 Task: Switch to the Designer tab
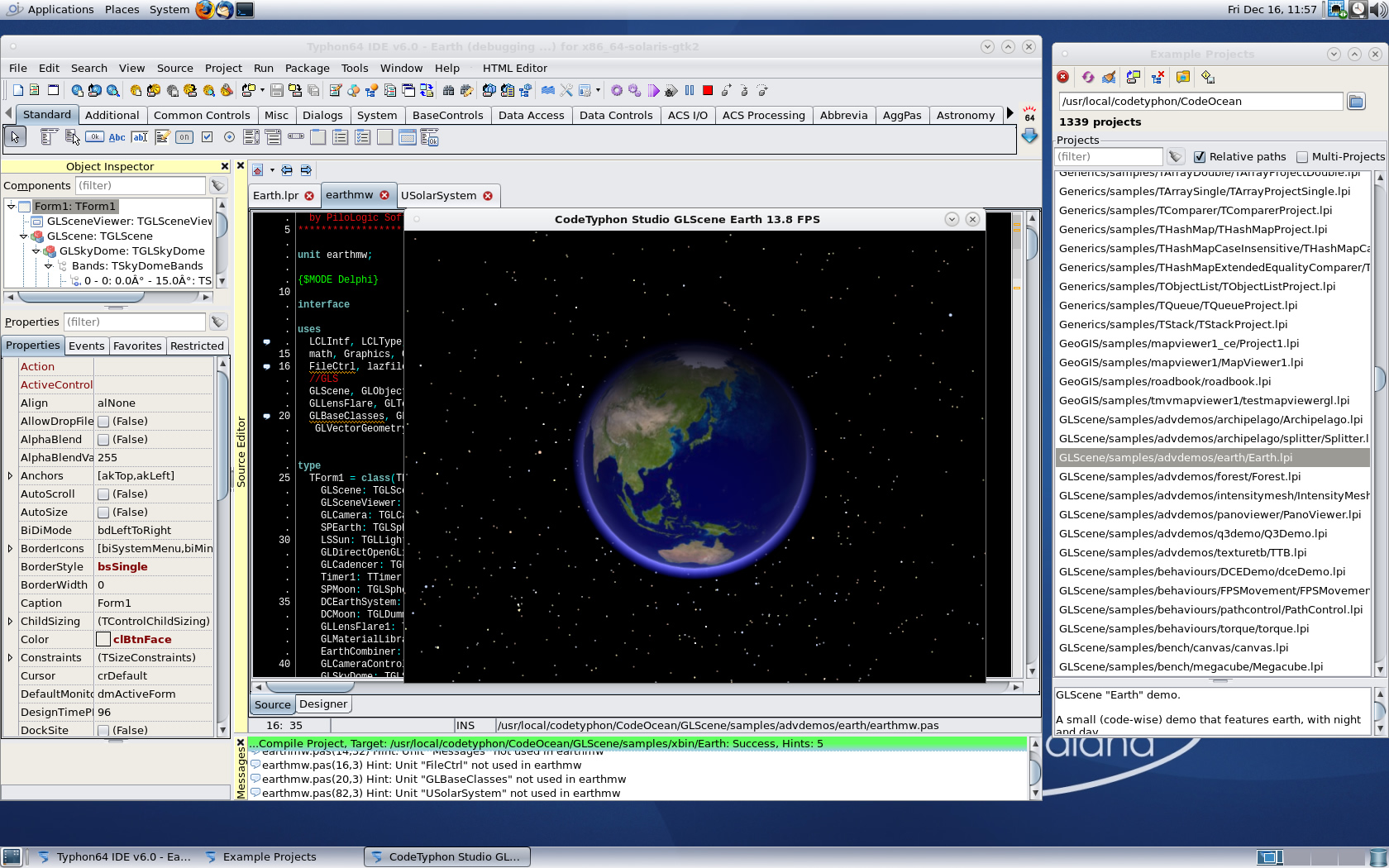pyautogui.click(x=323, y=704)
